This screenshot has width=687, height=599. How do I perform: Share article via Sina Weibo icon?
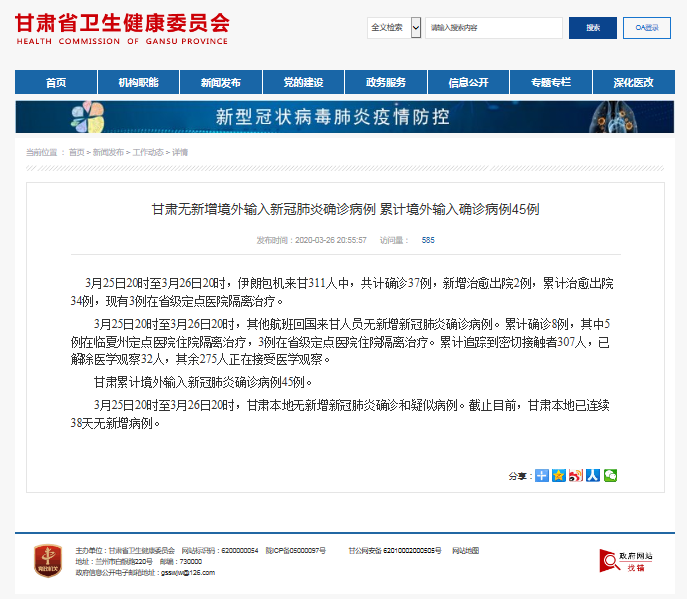[576, 475]
